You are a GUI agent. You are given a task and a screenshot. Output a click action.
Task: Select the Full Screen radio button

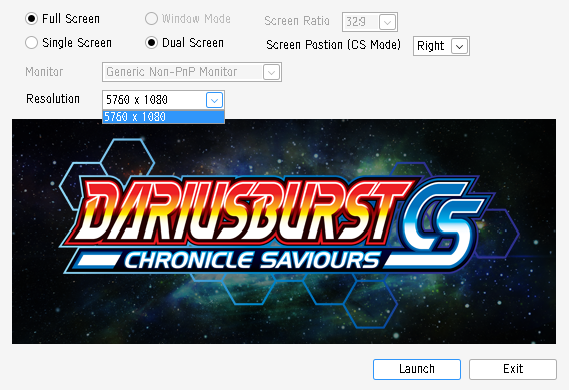(32, 19)
